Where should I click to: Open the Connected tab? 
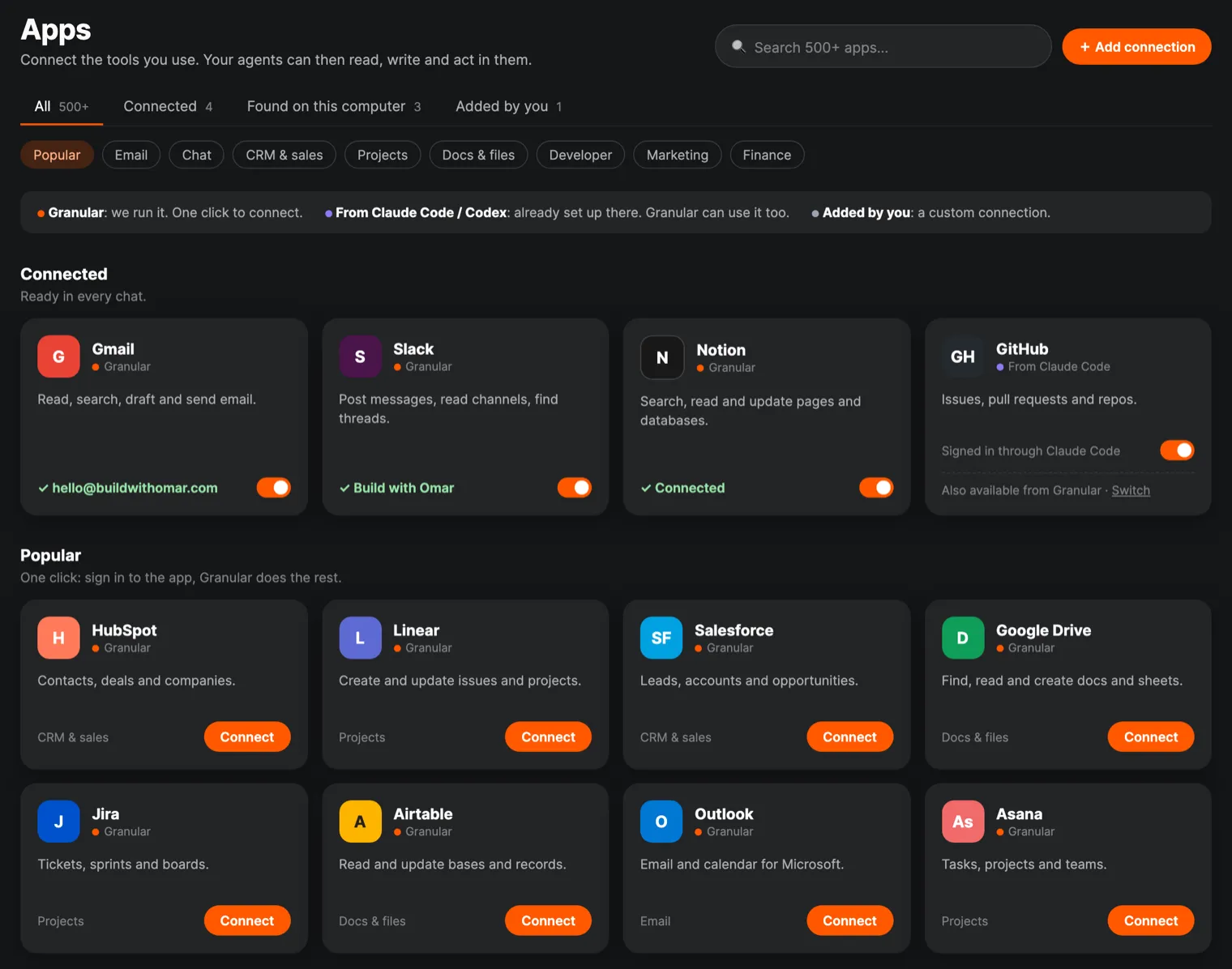coord(168,106)
